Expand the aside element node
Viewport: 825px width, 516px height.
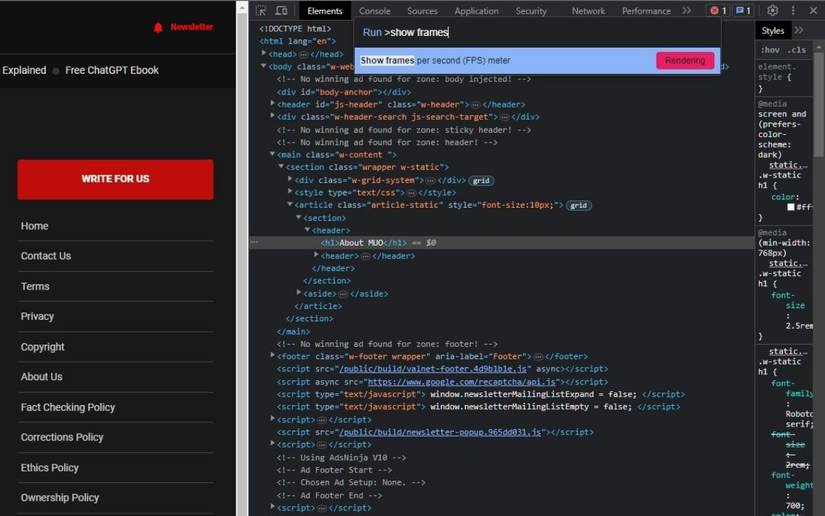(299, 293)
